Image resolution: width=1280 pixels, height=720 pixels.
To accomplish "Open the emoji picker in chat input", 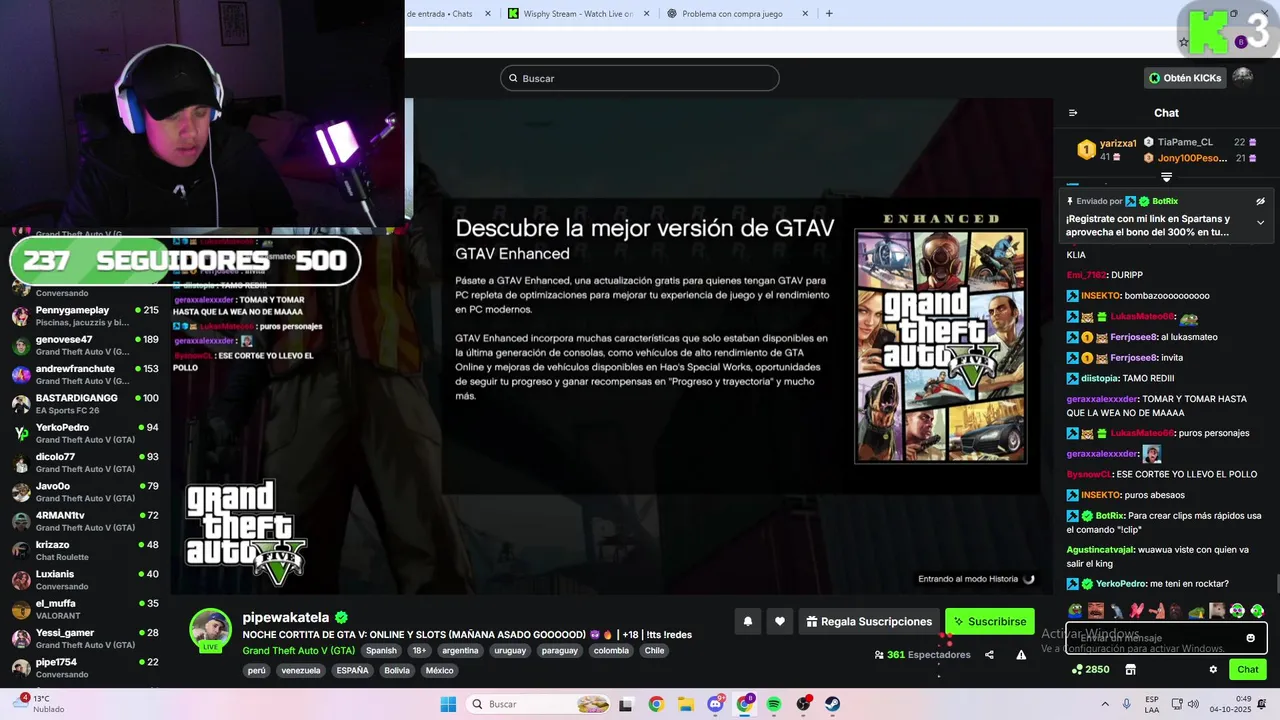I will [x=1250, y=638].
